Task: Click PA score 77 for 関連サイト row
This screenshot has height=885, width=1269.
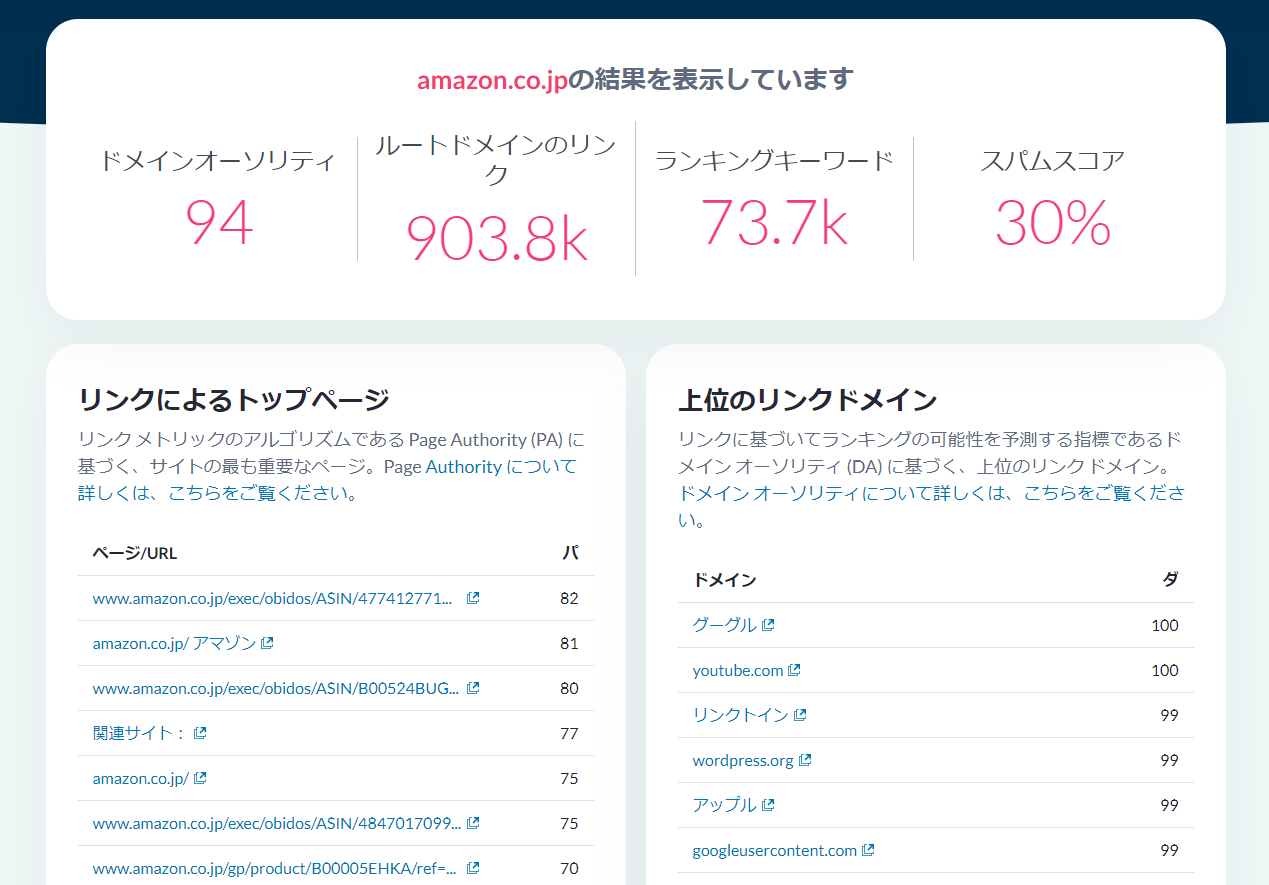Action: click(569, 733)
